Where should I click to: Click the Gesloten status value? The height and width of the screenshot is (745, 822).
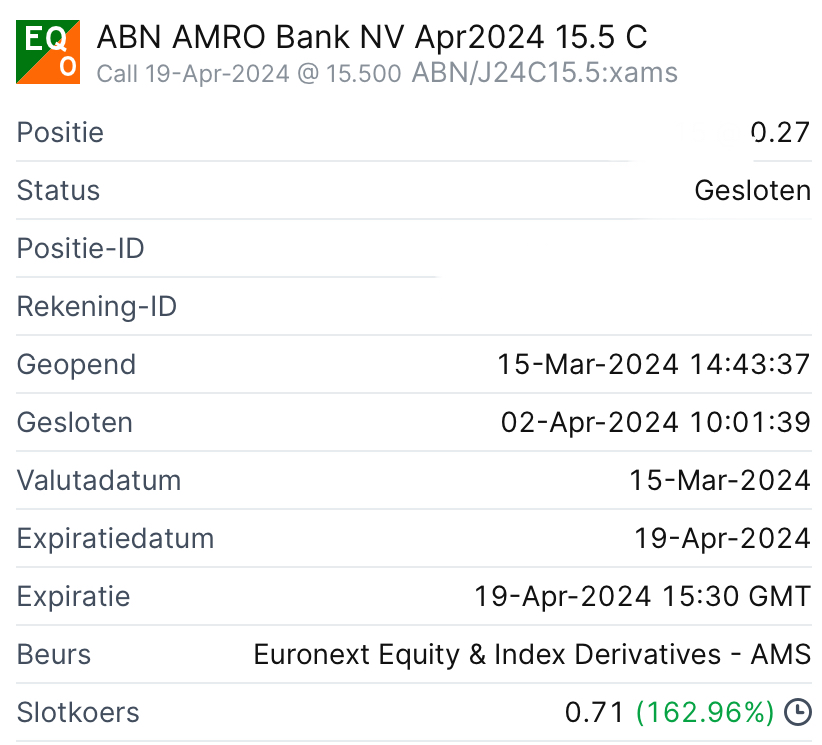pos(752,190)
